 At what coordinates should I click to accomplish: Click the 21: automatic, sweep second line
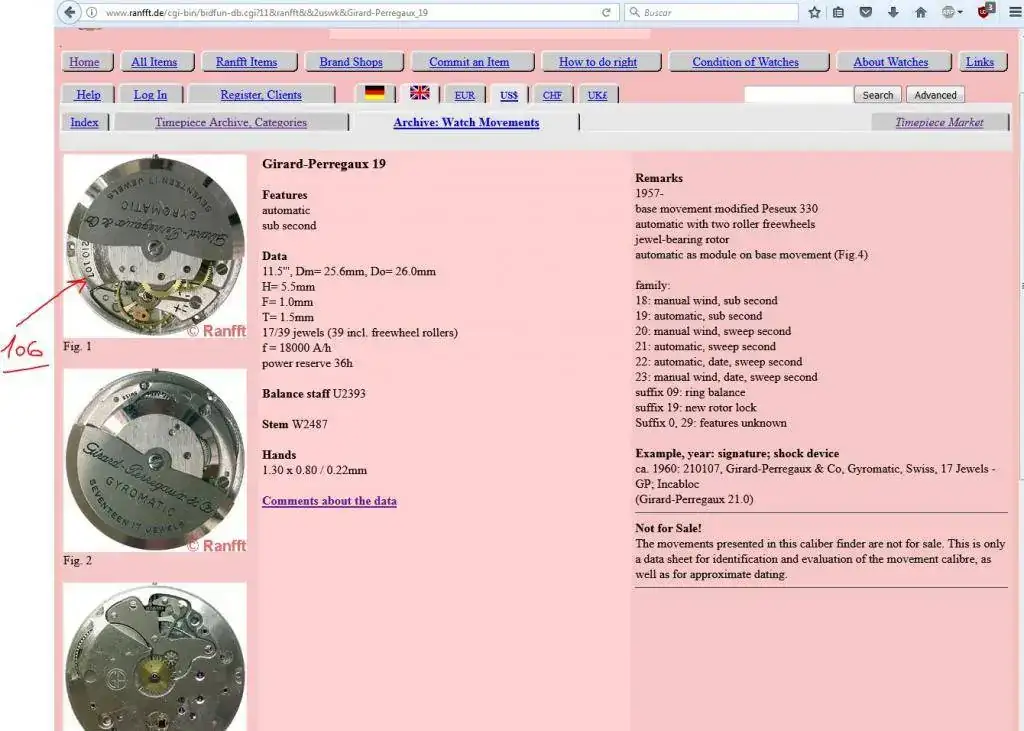pos(705,347)
